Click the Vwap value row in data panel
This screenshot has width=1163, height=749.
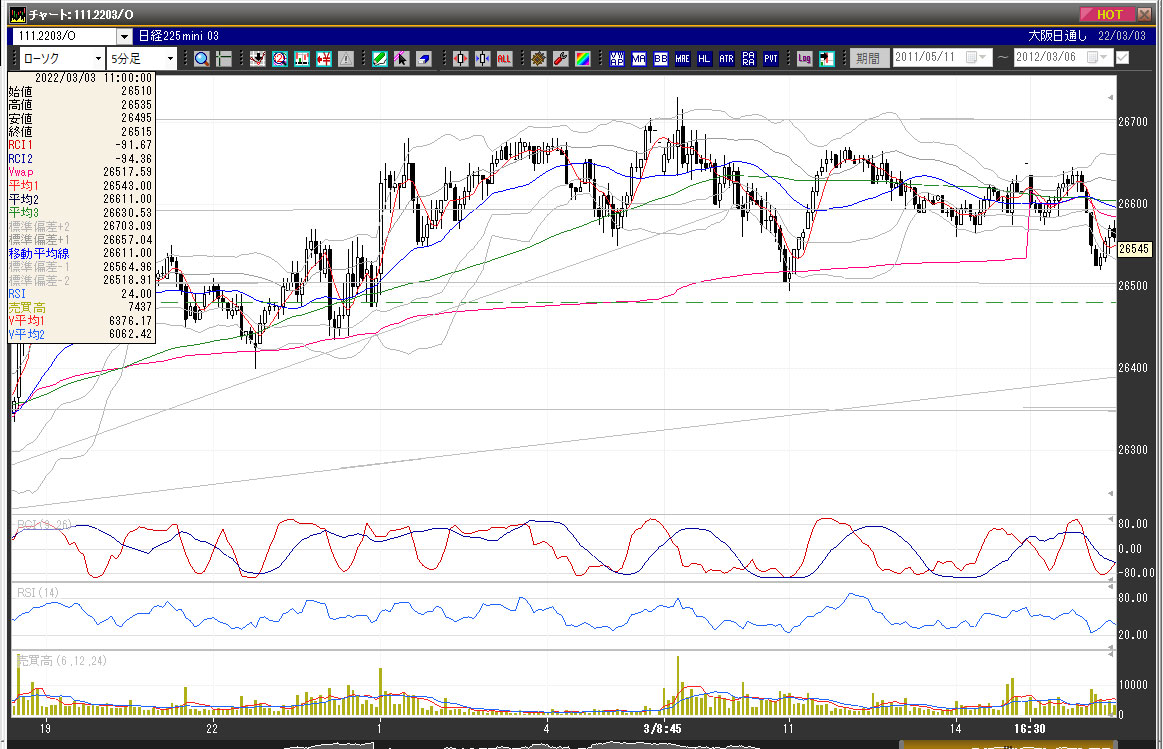[x=80, y=172]
